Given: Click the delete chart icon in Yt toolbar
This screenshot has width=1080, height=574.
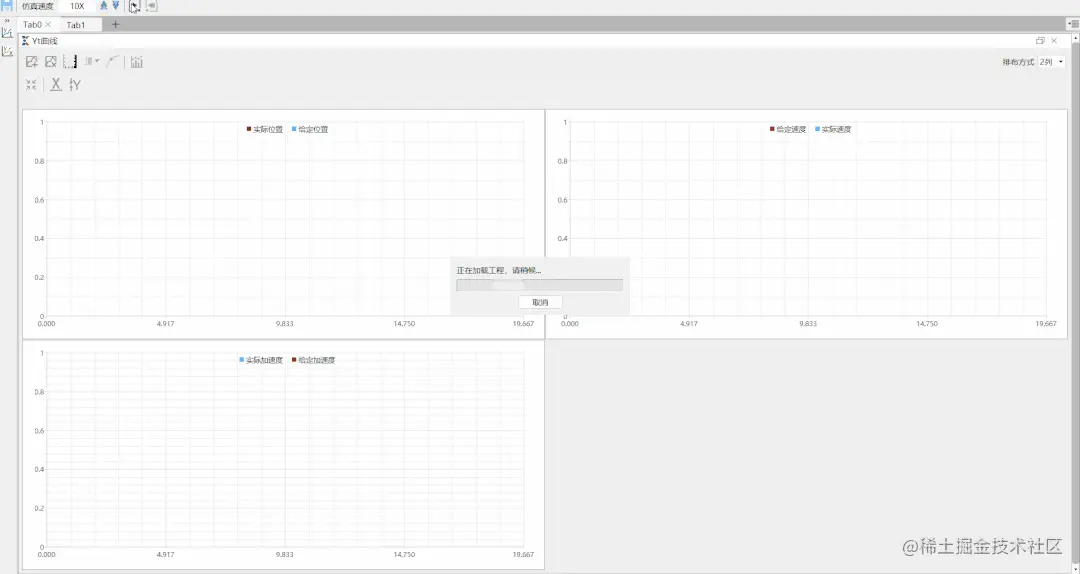Looking at the screenshot, I should 51,62.
